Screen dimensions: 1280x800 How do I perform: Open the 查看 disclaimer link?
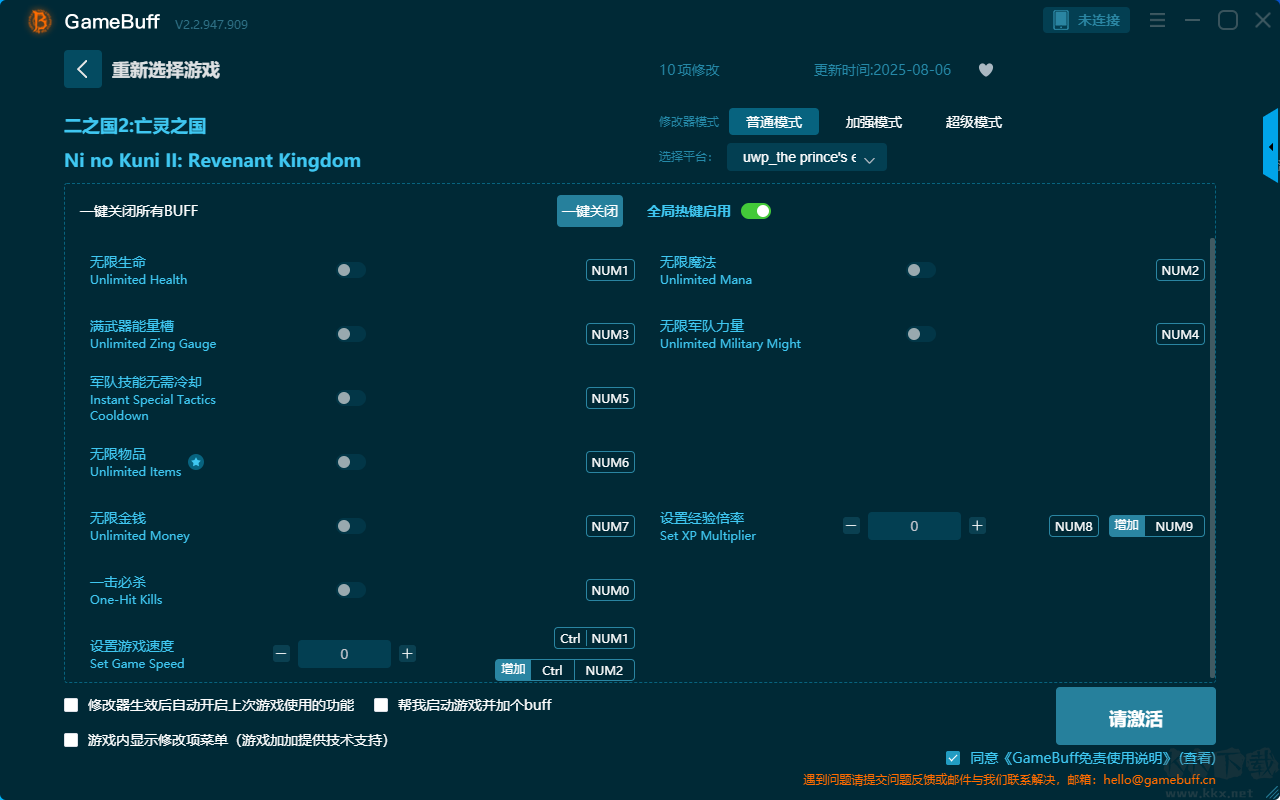tap(1198, 758)
